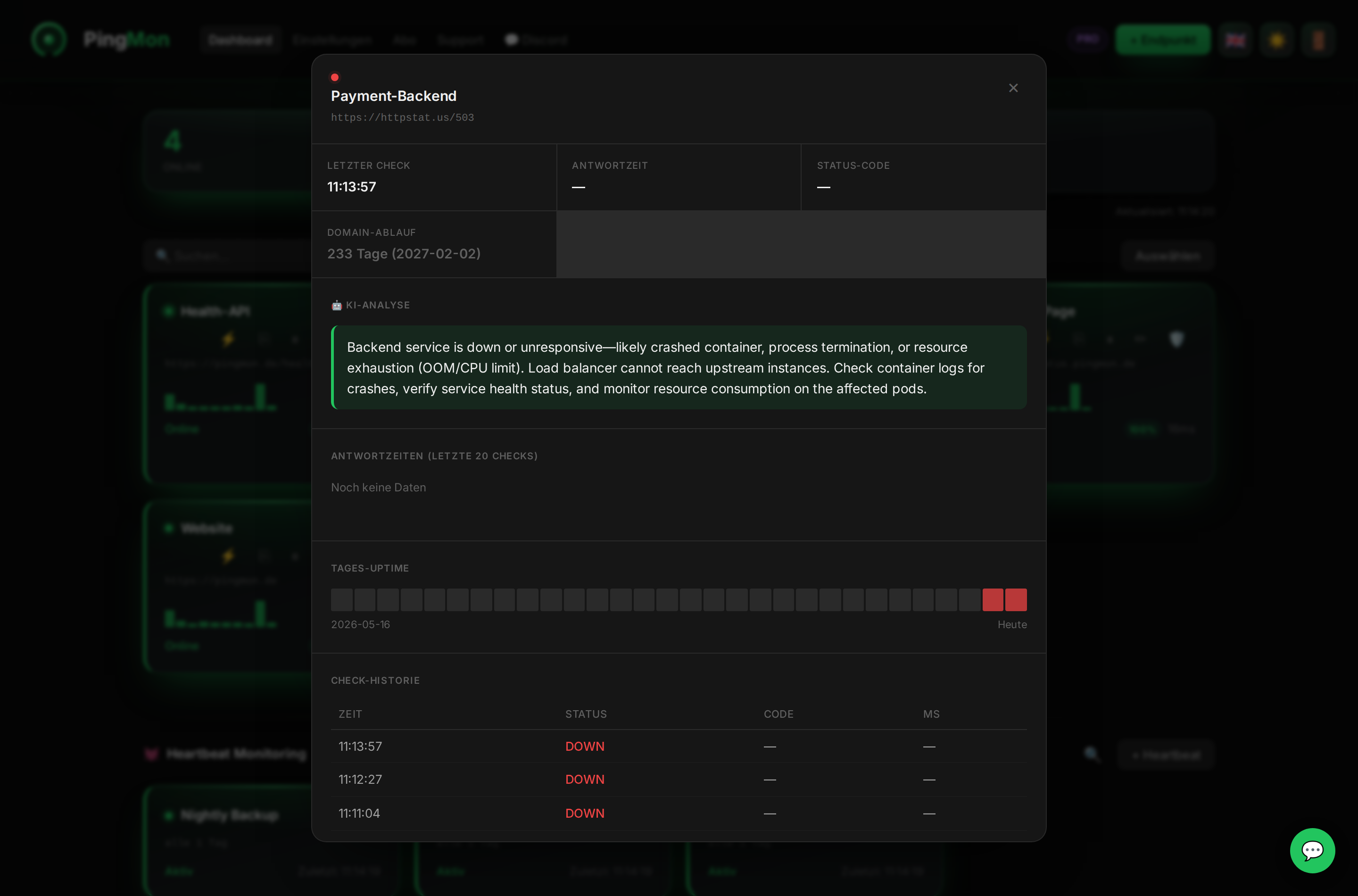Select the Dashboard tab
Screen dimensions: 1358x896
pyautogui.click(x=240, y=40)
